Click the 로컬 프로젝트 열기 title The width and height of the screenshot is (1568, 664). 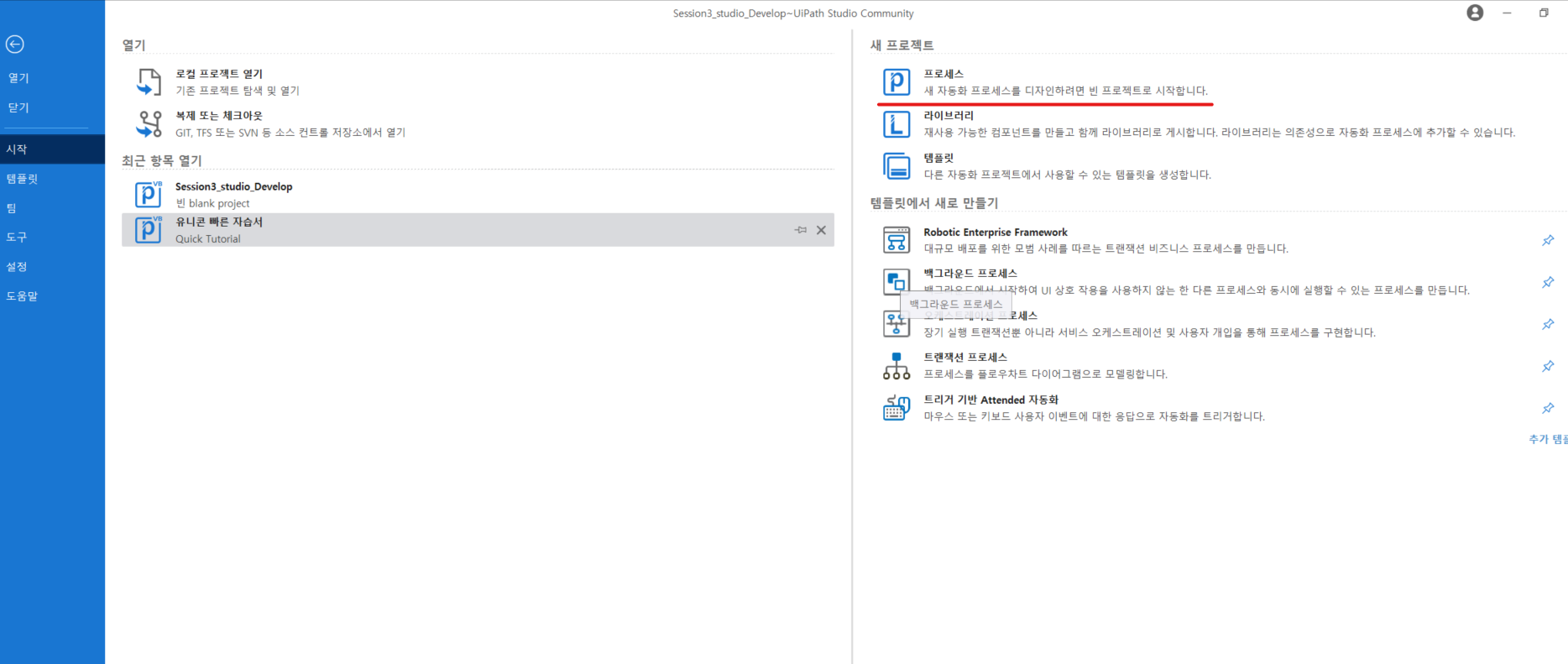(x=219, y=74)
